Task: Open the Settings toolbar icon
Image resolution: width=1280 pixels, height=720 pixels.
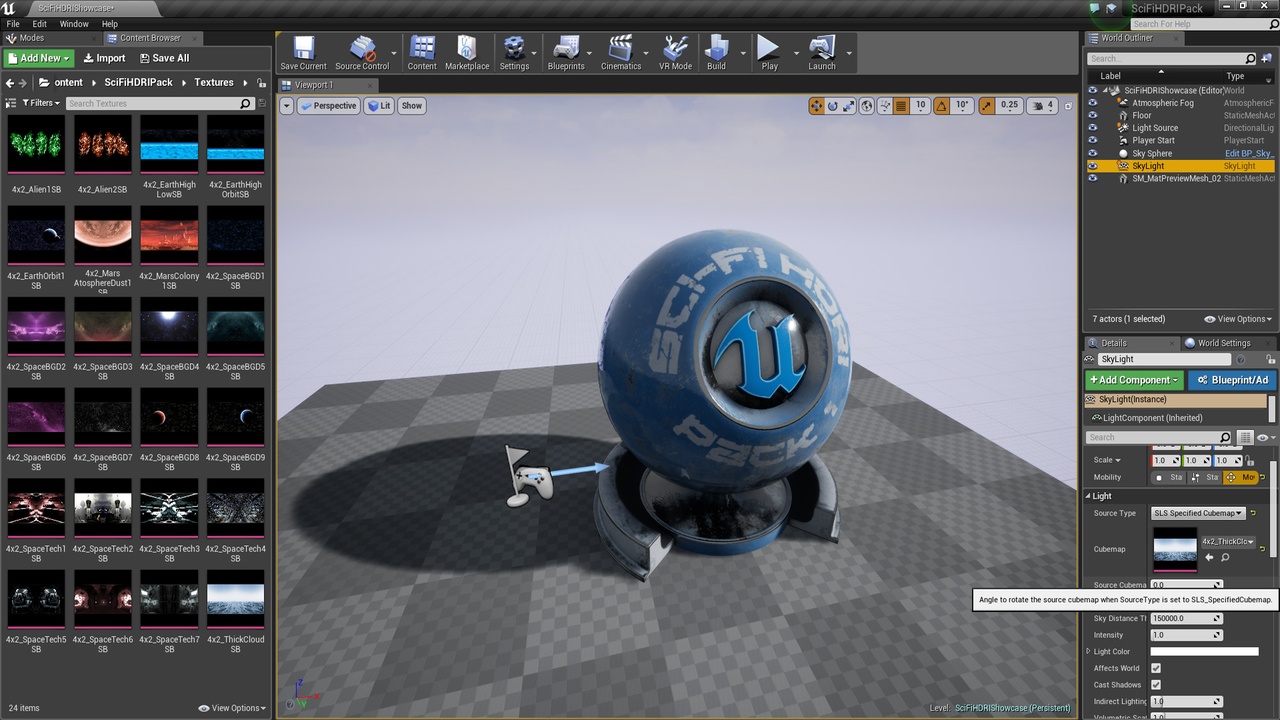Action: [514, 53]
